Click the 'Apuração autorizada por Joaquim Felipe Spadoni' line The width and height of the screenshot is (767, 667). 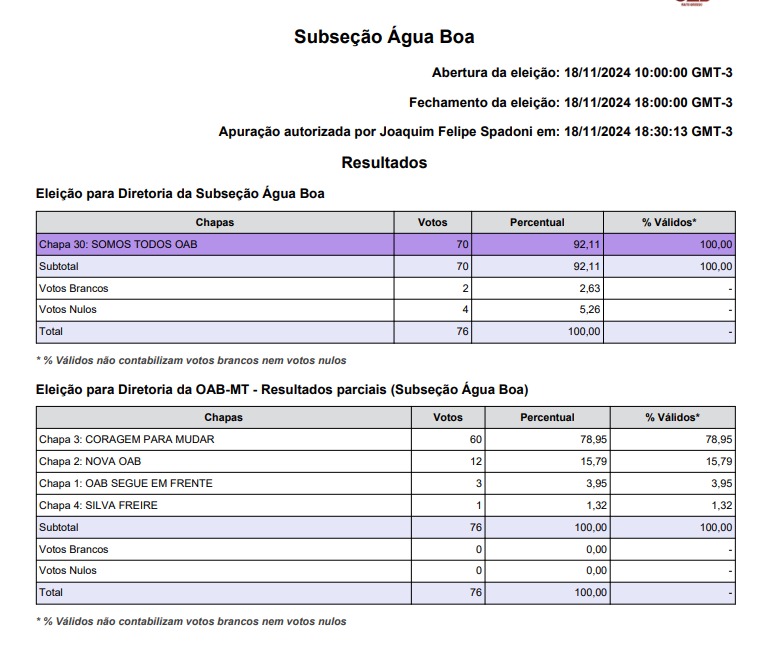click(475, 132)
